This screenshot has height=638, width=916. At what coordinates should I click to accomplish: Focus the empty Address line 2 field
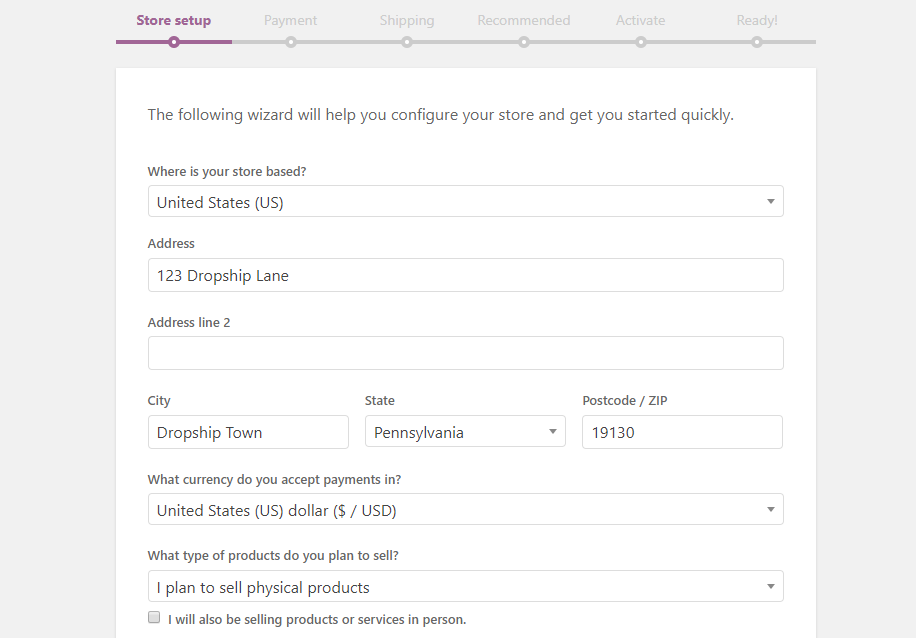pyautogui.click(x=465, y=353)
